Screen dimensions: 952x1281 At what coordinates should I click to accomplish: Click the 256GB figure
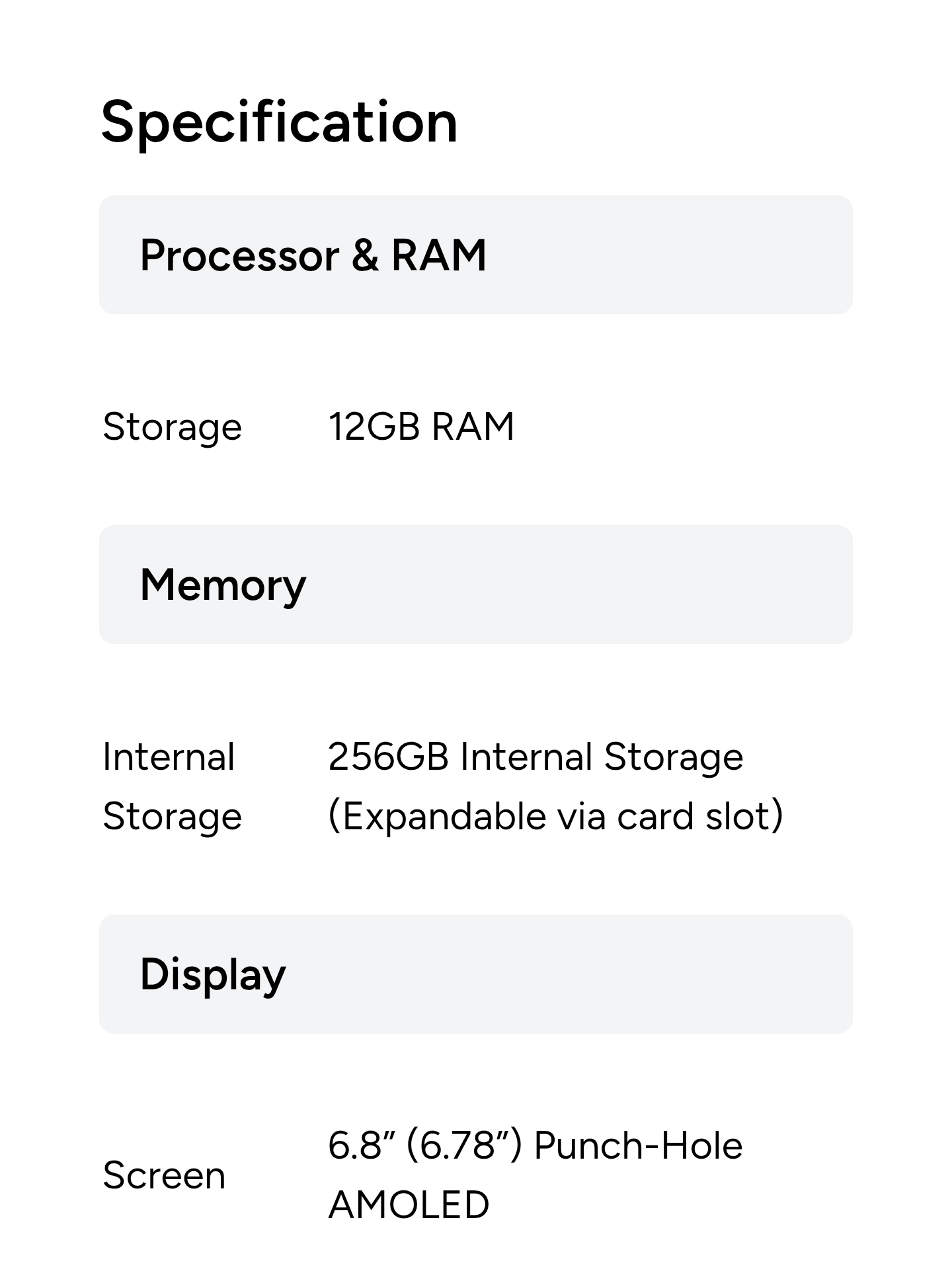click(388, 757)
